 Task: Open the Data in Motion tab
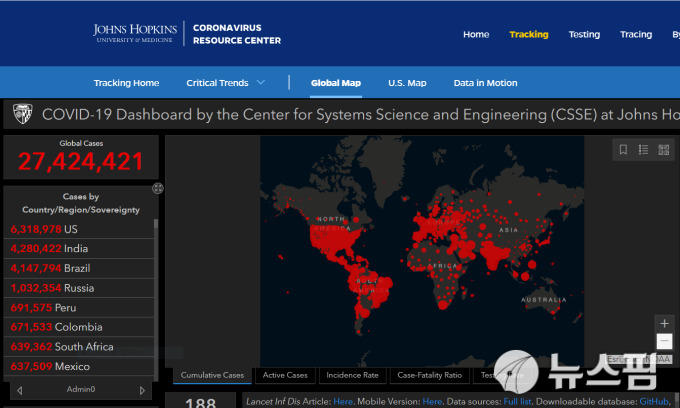(x=485, y=83)
